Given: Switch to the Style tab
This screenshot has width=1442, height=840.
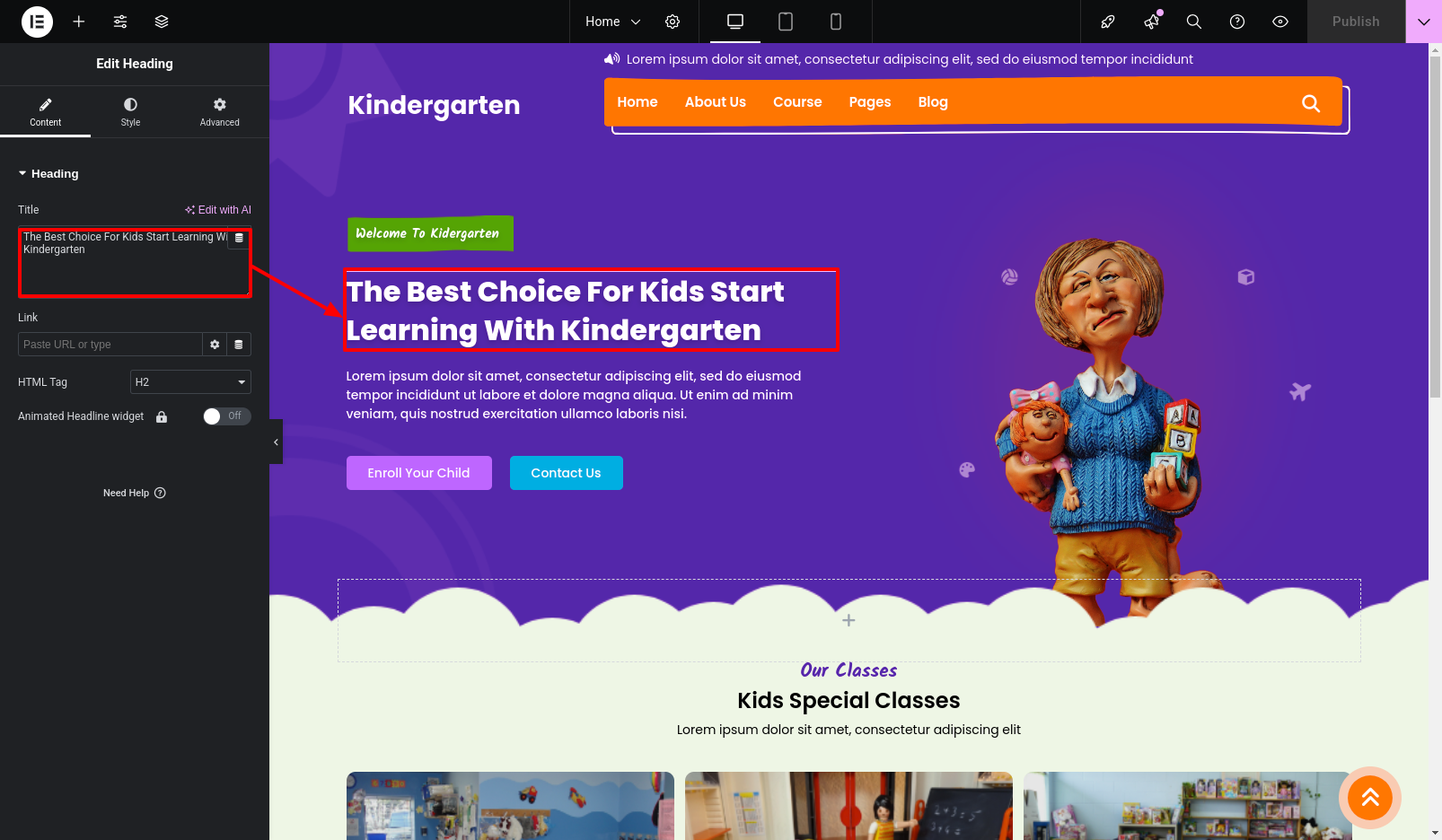Looking at the screenshot, I should pyautogui.click(x=130, y=111).
